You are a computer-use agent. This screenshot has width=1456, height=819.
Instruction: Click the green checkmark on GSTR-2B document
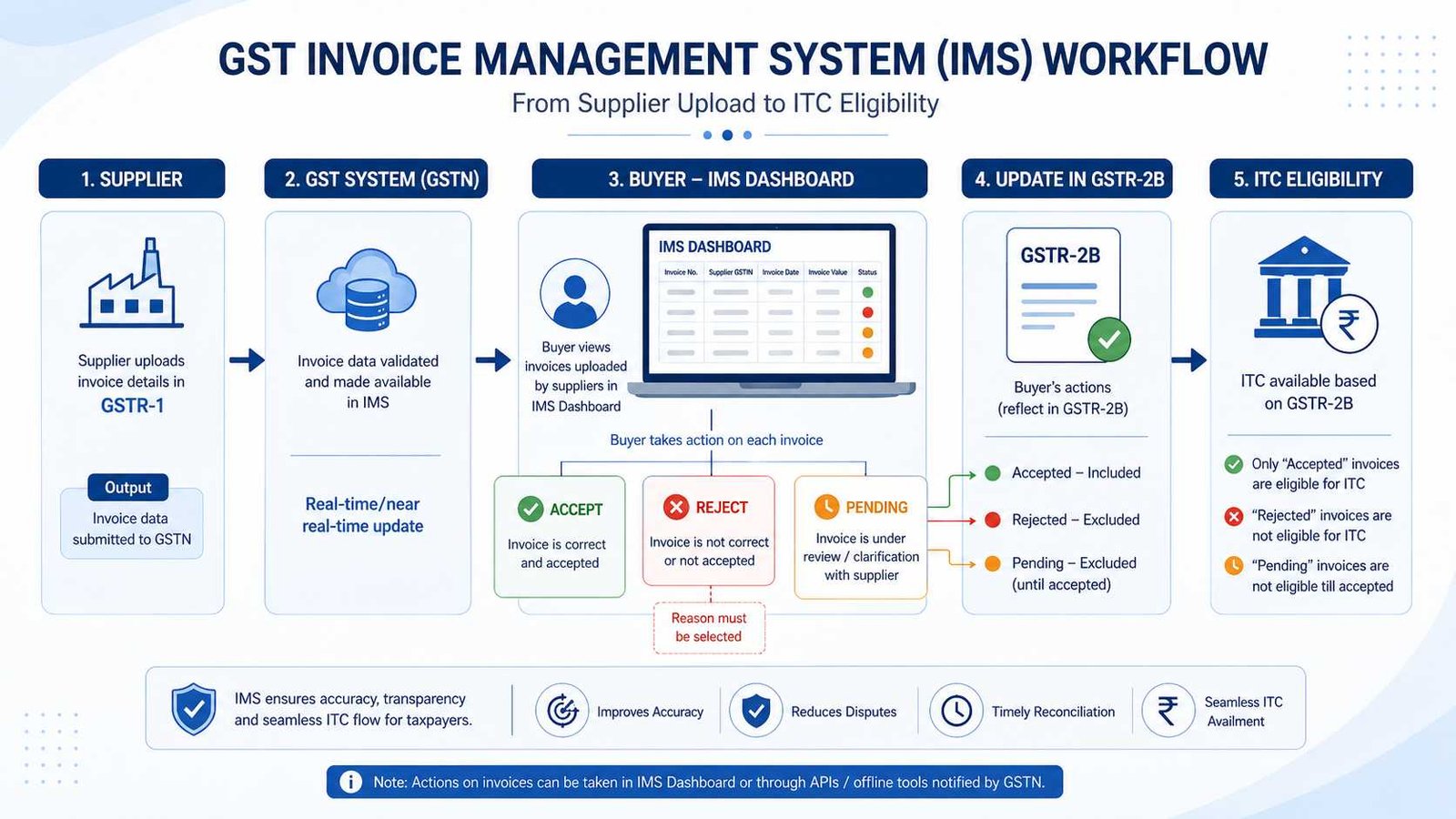tap(1109, 340)
